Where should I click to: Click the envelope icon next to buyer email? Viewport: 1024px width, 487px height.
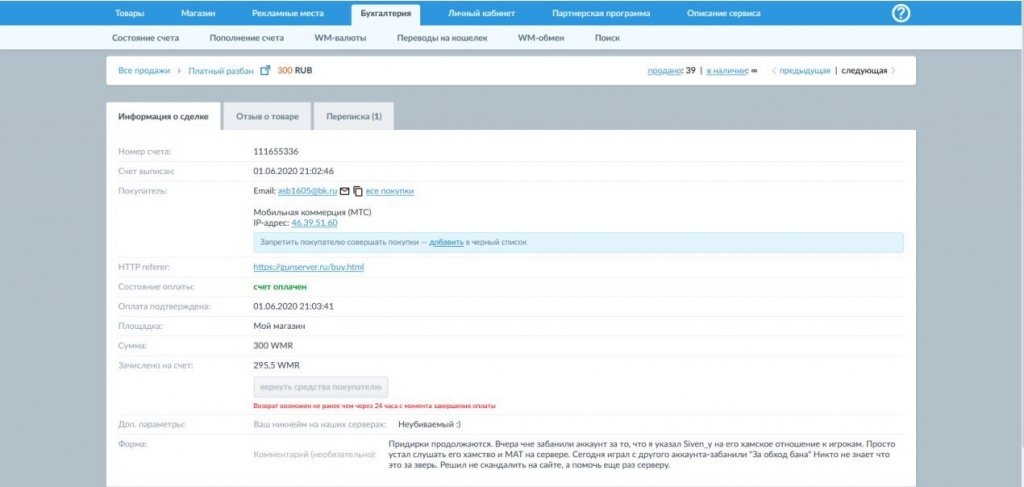coord(345,191)
